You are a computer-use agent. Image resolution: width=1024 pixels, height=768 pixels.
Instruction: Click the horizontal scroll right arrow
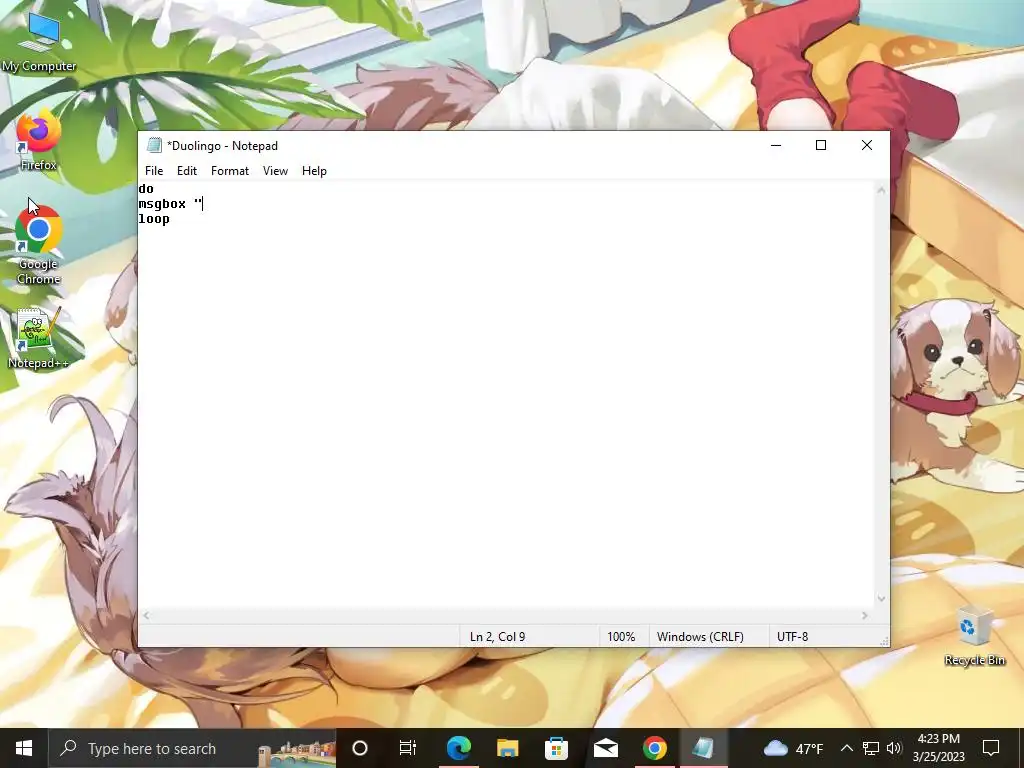click(865, 615)
